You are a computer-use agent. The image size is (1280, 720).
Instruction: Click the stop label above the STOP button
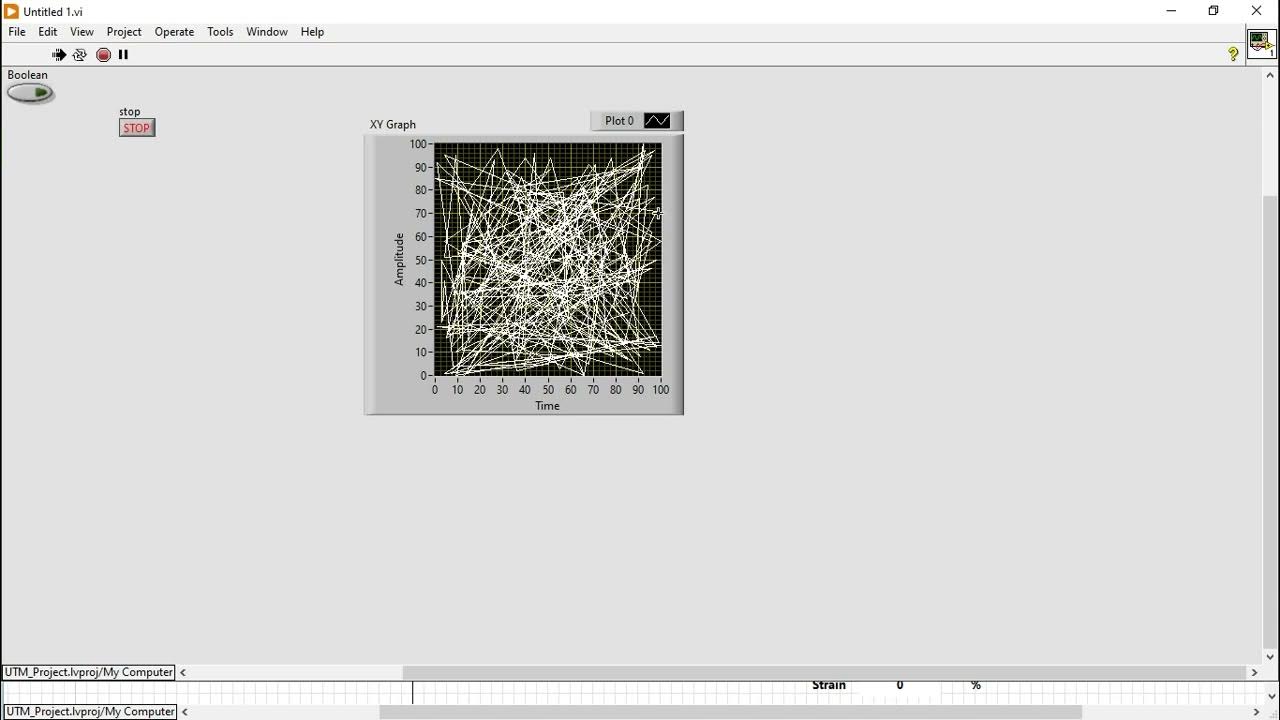tap(130, 112)
